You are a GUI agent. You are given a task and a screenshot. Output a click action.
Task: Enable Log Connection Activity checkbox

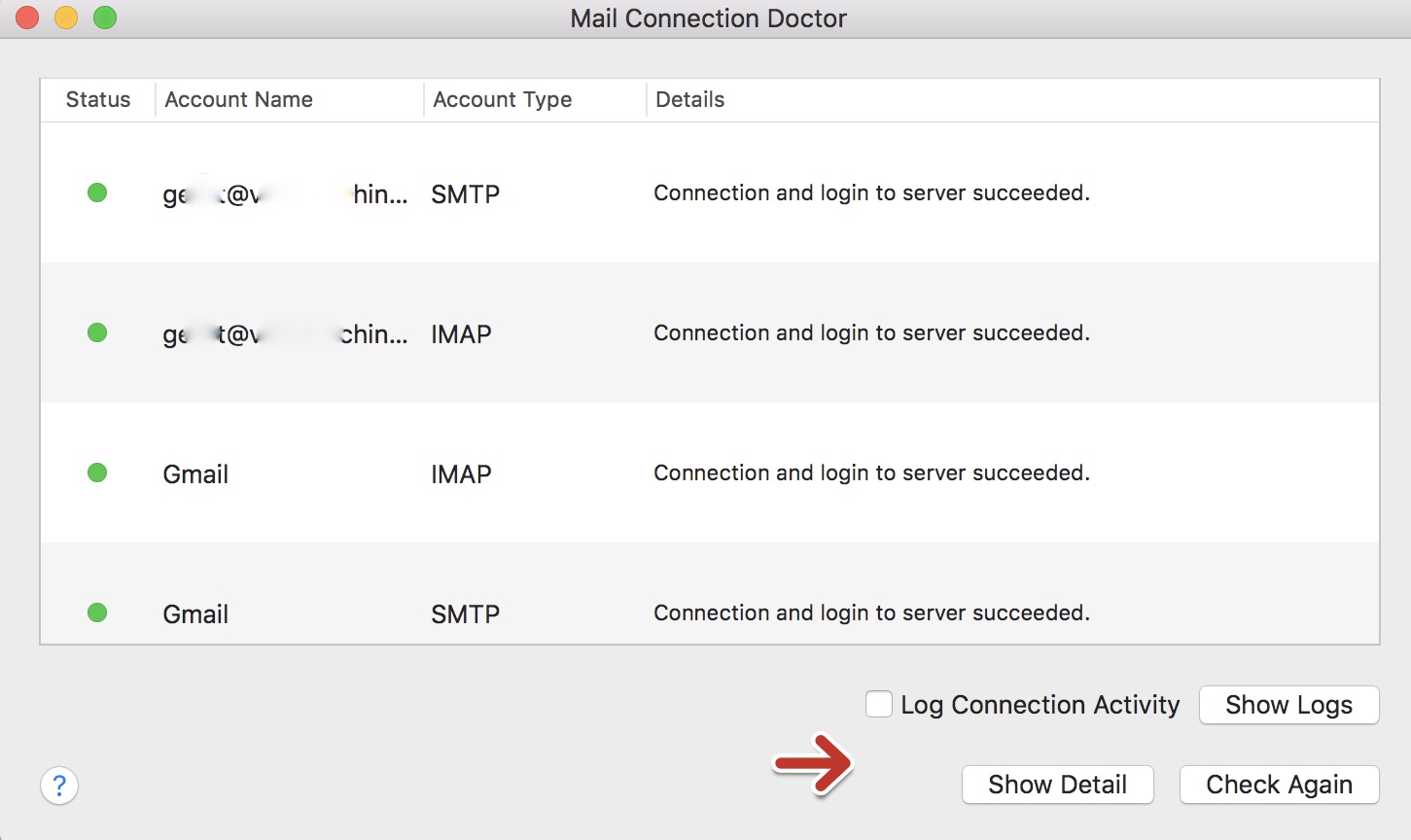point(879,704)
